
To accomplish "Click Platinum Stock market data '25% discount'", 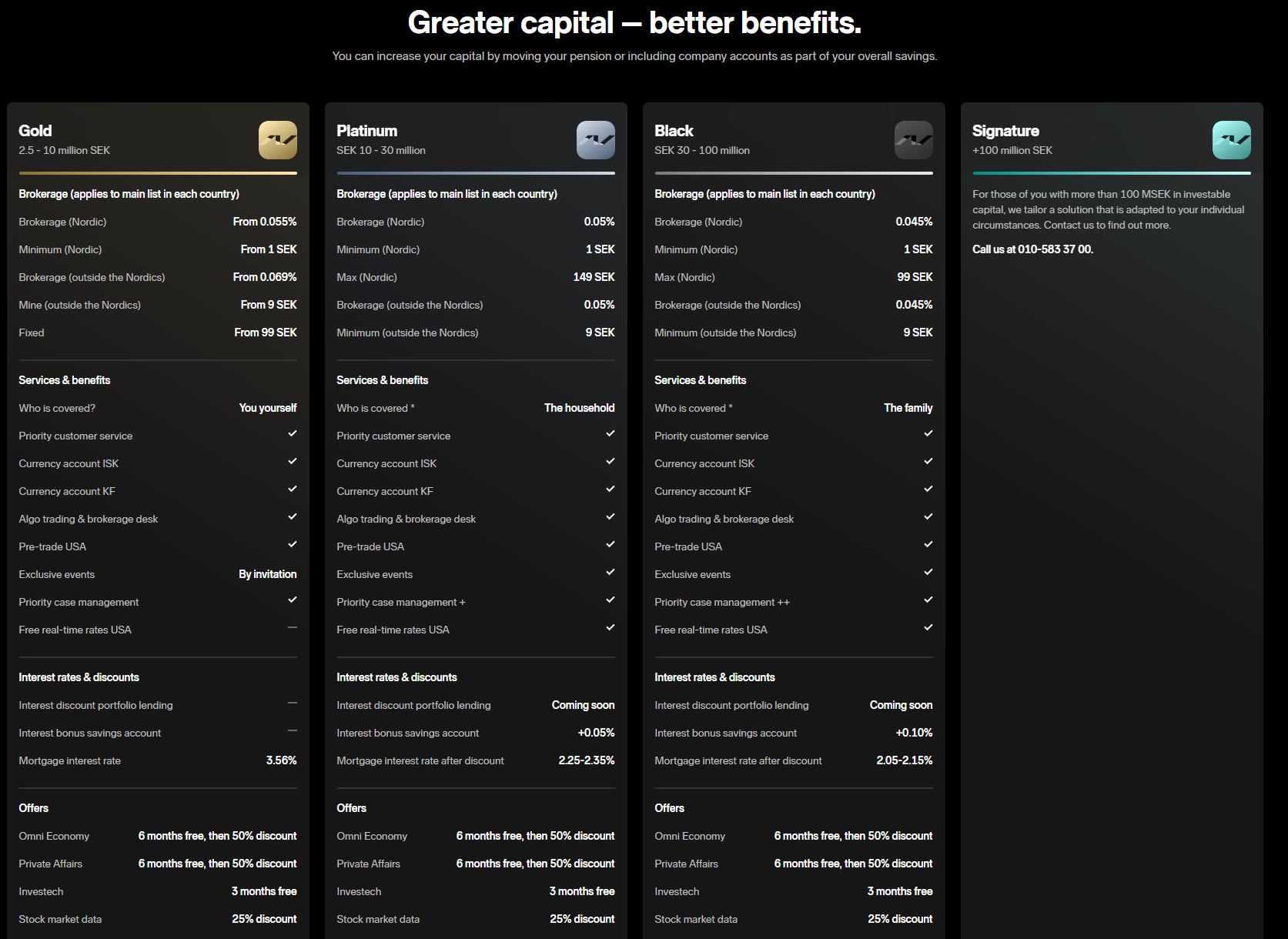I will (x=582, y=919).
